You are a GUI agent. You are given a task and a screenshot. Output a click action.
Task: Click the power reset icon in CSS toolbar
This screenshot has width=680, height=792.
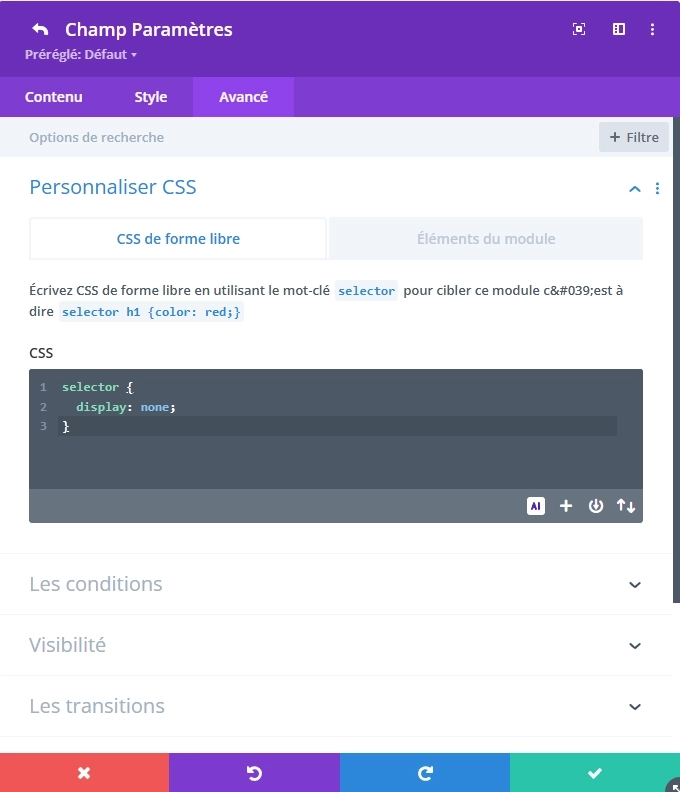tap(596, 506)
